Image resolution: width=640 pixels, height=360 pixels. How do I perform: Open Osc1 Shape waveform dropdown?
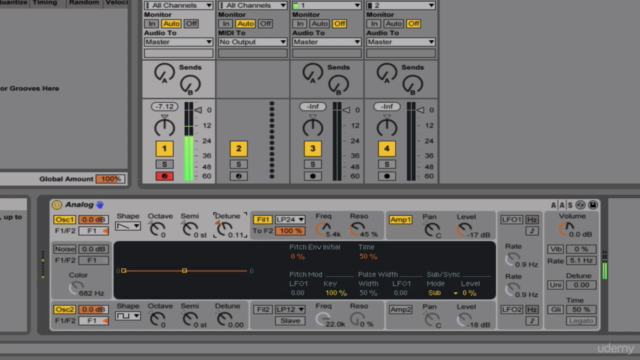128,226
